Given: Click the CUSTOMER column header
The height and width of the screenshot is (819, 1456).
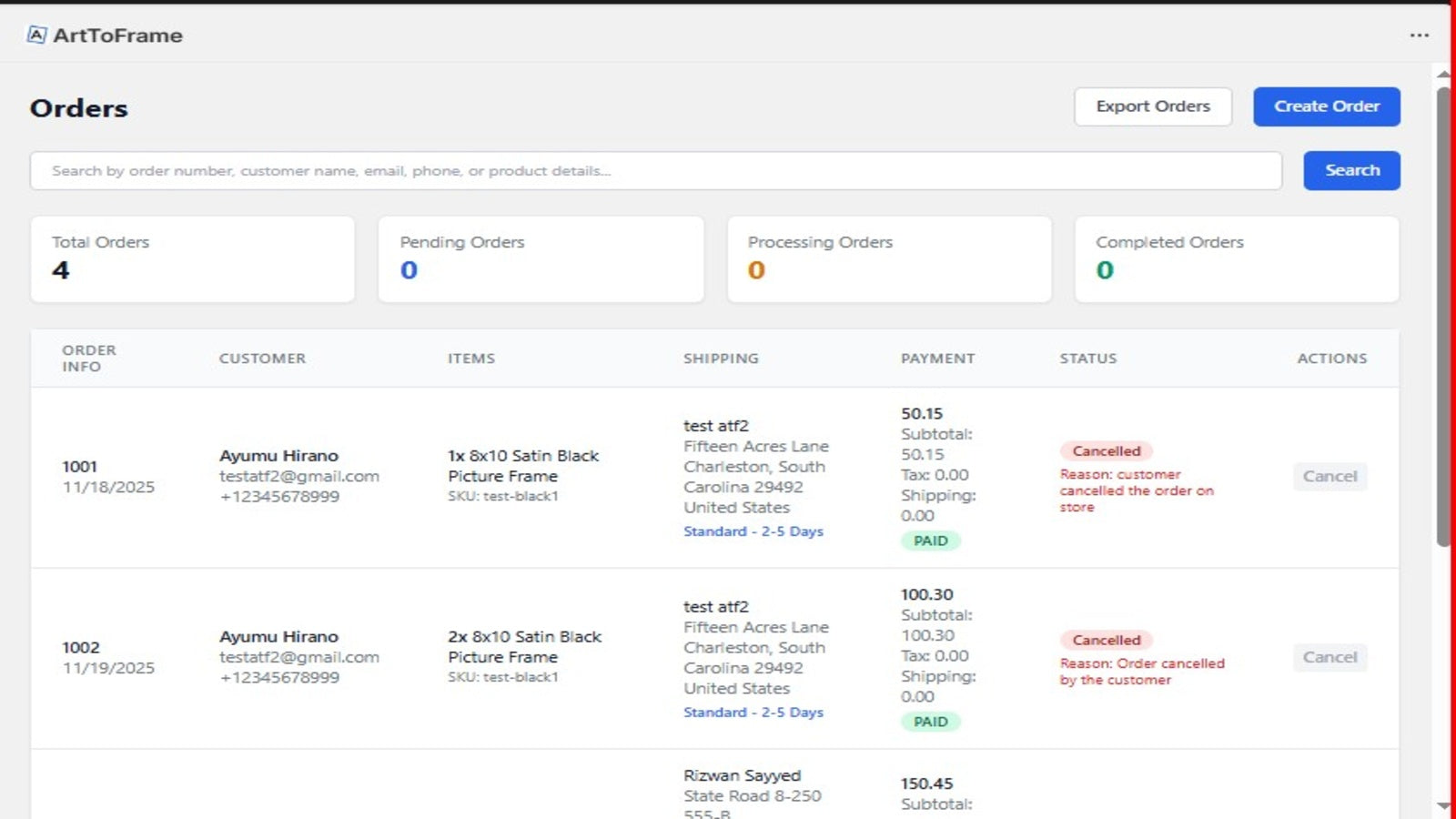Looking at the screenshot, I should tap(262, 359).
